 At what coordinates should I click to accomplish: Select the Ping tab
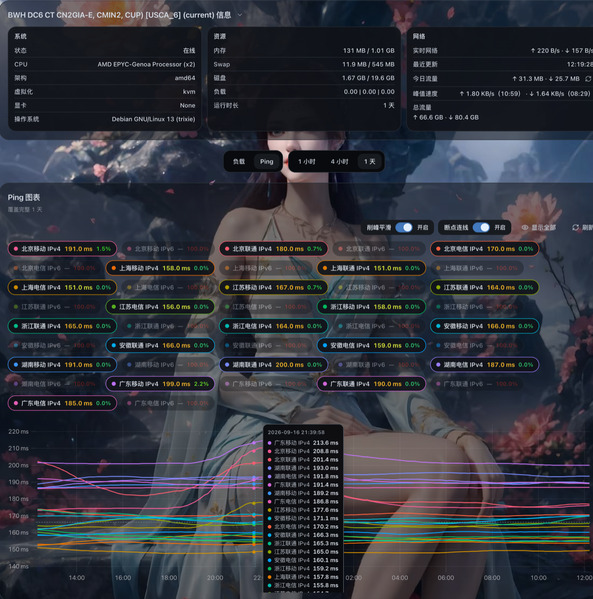coord(267,162)
